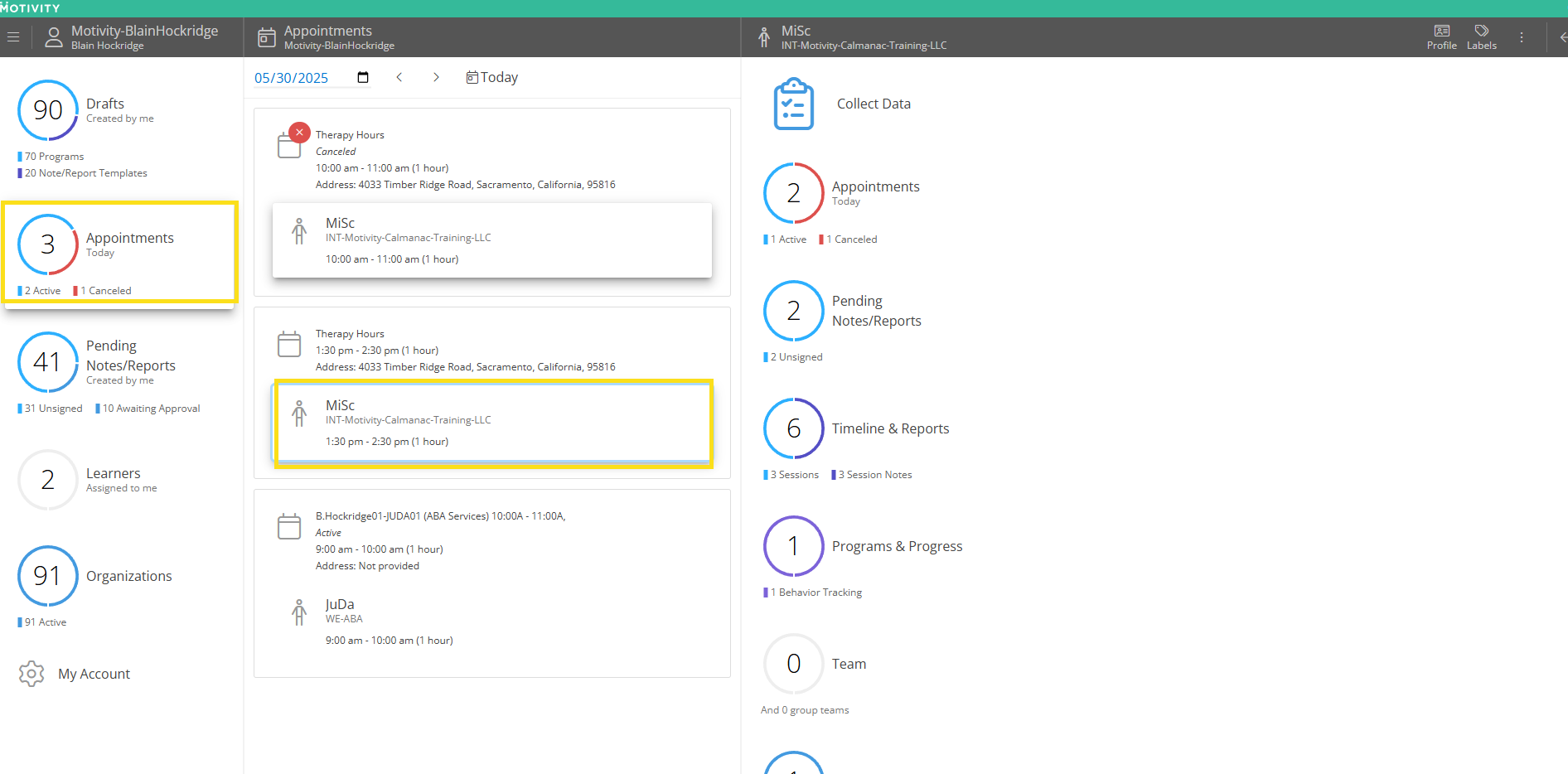
Task: Click the 0 Team counter circle
Action: (794, 664)
